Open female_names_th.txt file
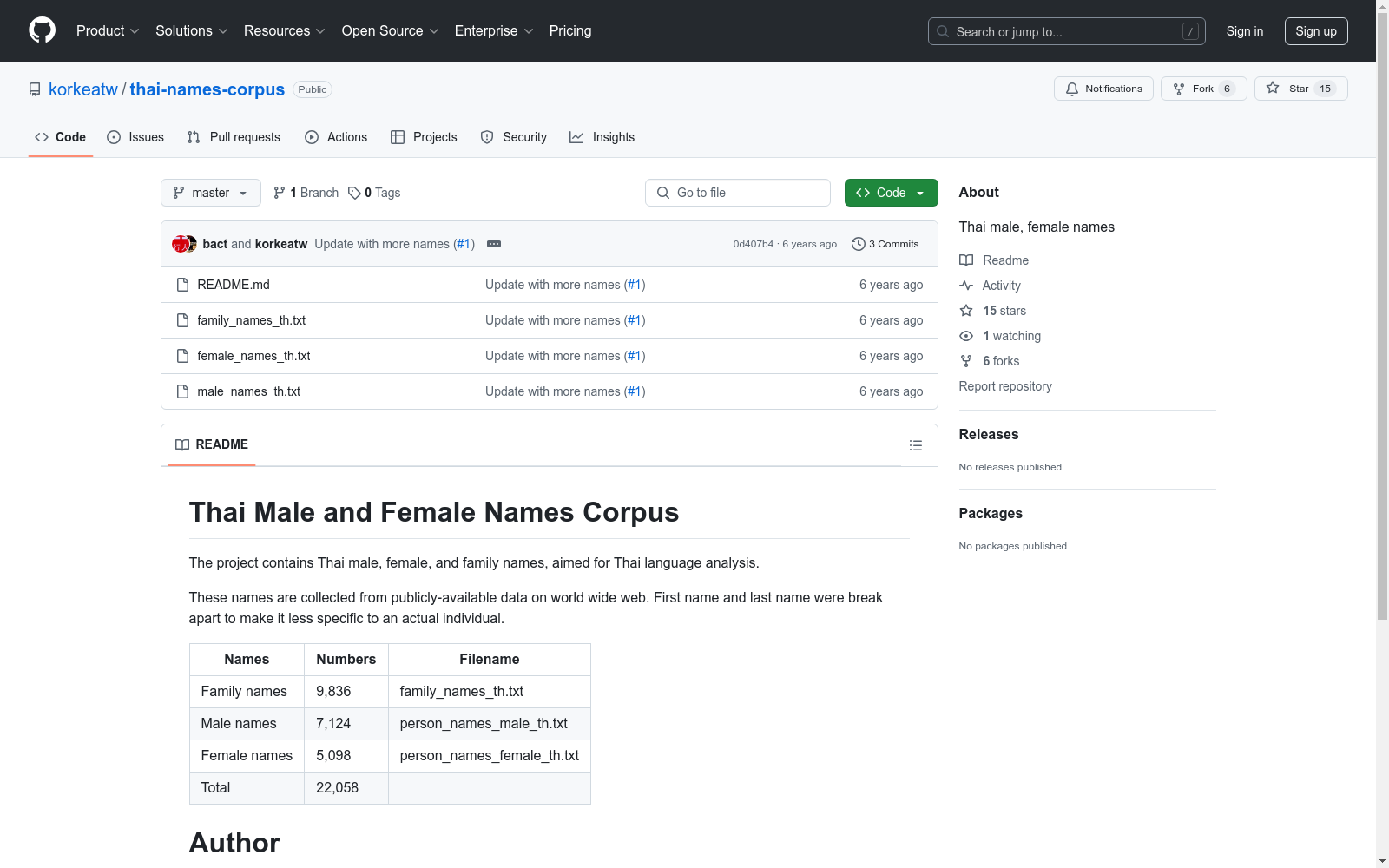The height and width of the screenshot is (868, 1389). [253, 356]
